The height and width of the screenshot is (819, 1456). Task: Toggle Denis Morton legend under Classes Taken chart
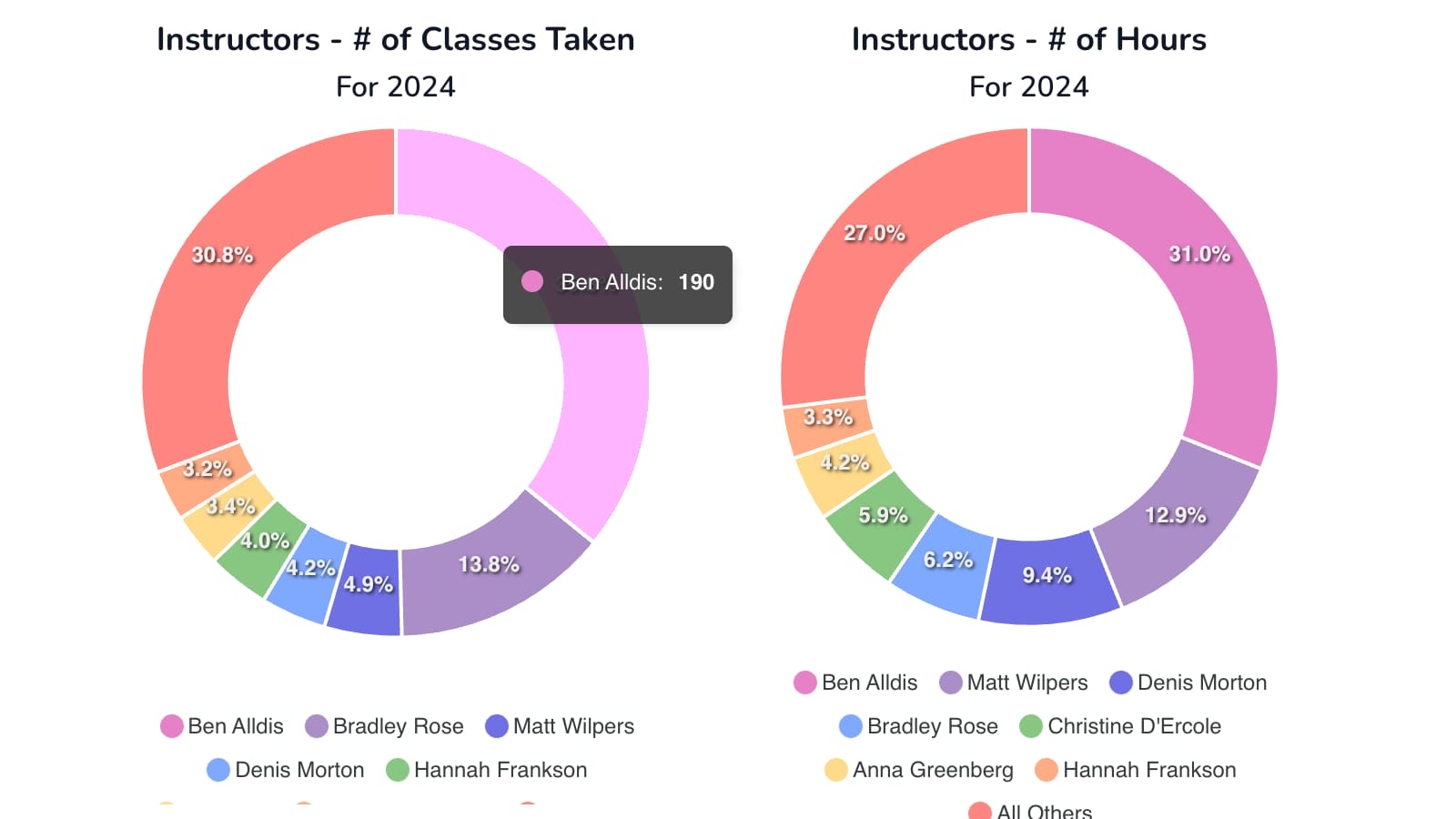coord(286,770)
